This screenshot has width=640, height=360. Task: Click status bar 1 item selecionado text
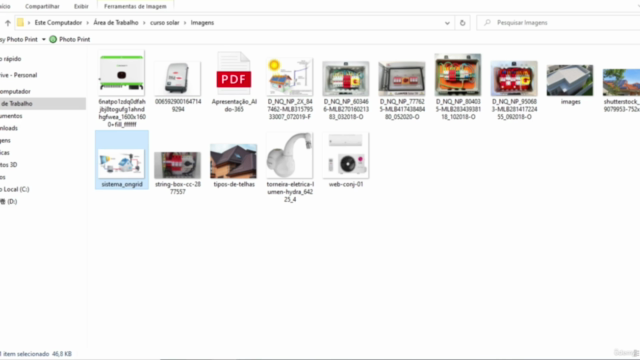(x=25, y=354)
